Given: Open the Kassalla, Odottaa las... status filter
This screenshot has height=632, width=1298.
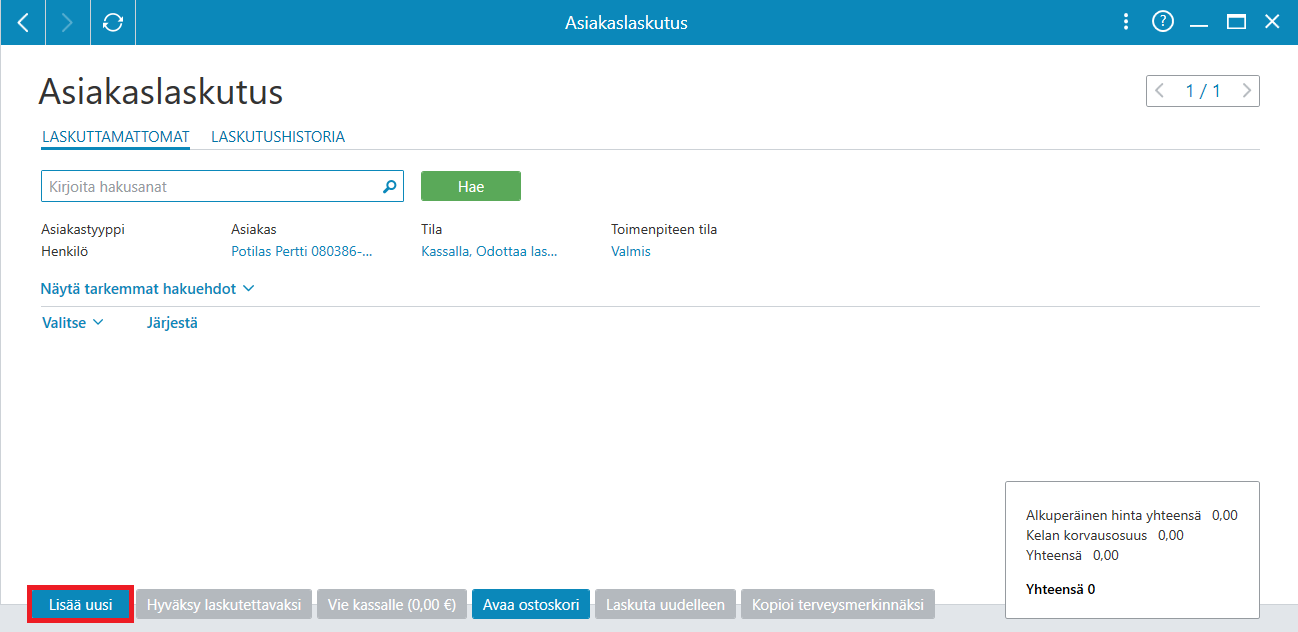Looking at the screenshot, I should click(x=489, y=251).
